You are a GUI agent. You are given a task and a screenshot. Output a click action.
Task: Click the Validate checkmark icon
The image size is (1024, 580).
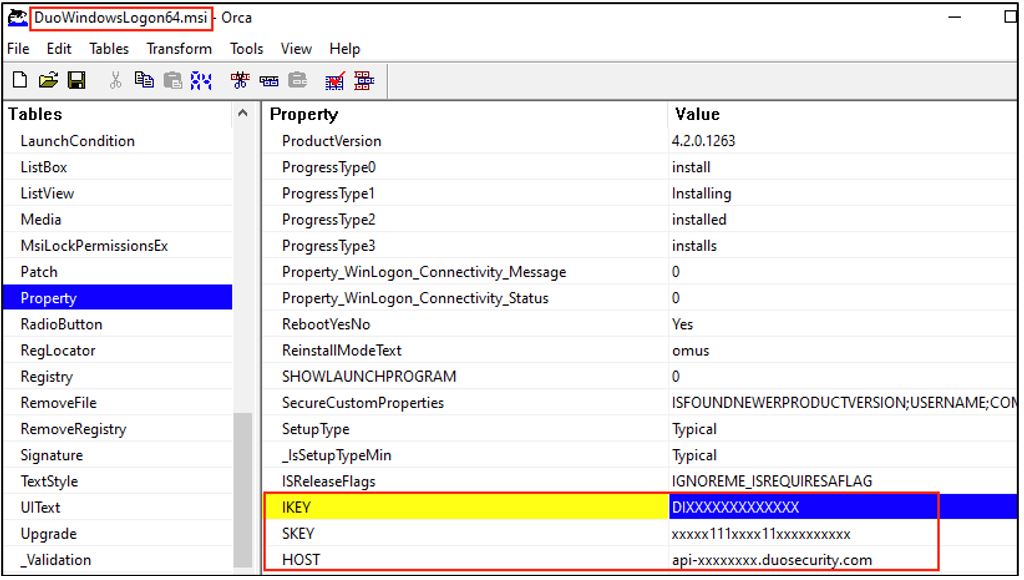(x=335, y=80)
